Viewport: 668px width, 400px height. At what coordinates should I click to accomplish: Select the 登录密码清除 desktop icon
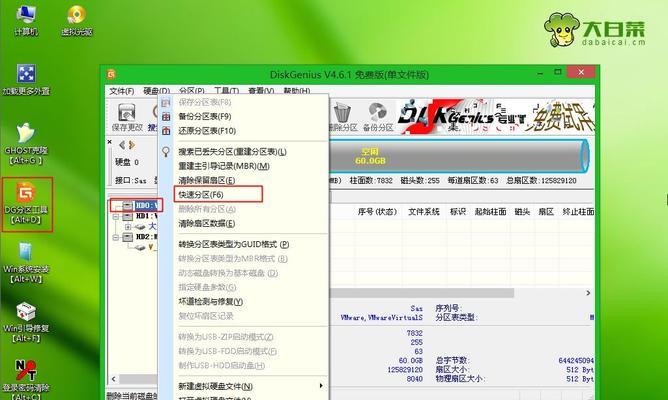click(x=26, y=380)
